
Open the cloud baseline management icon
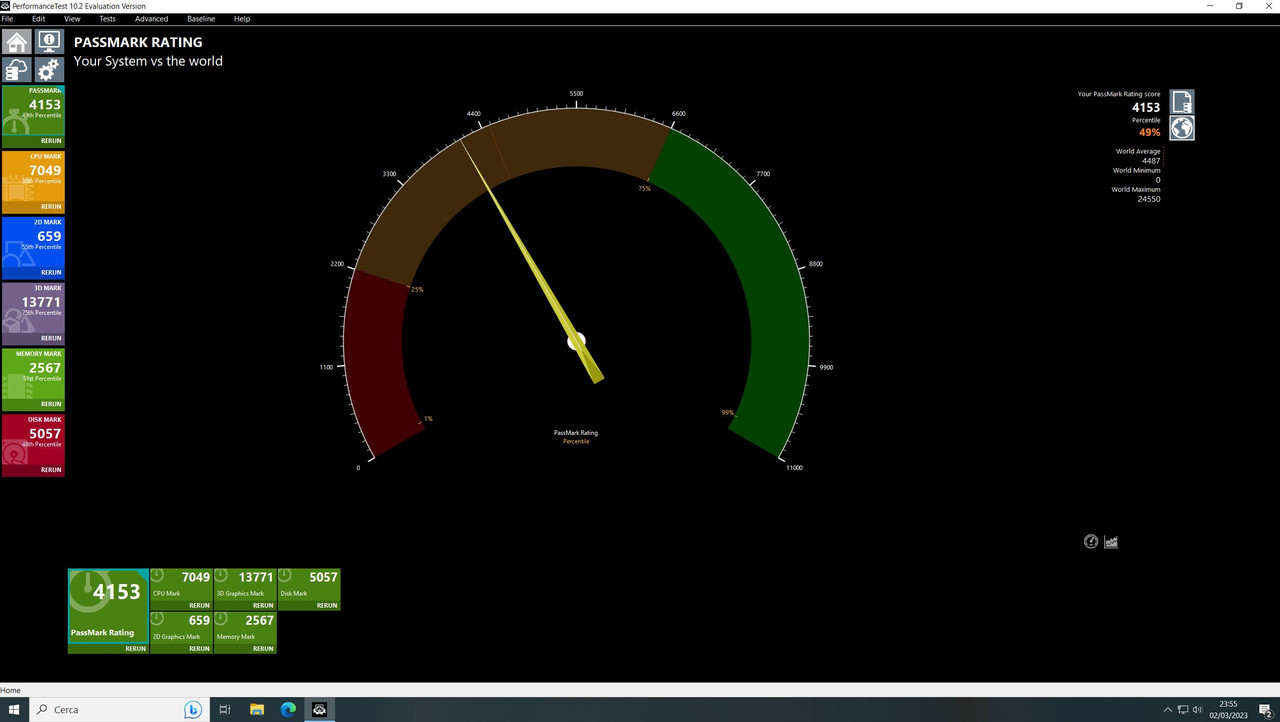(17, 69)
